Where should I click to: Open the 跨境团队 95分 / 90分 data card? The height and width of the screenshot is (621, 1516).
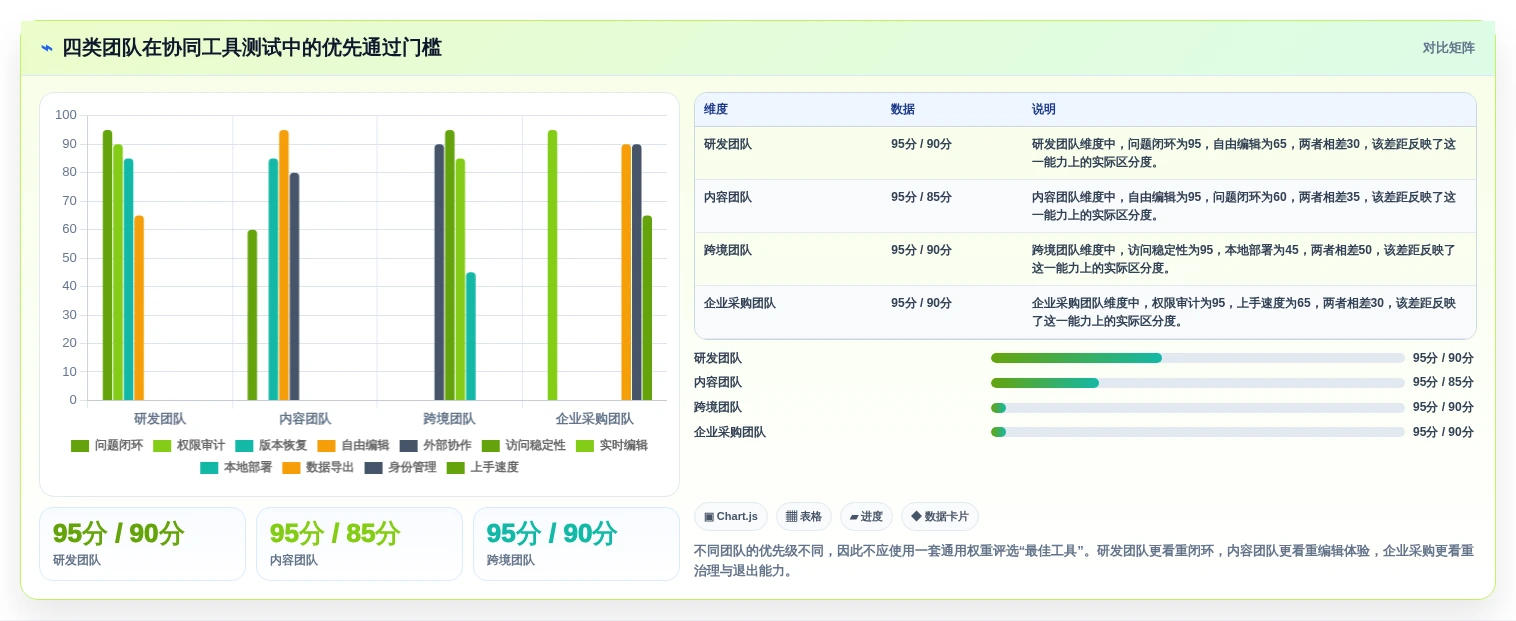576,544
